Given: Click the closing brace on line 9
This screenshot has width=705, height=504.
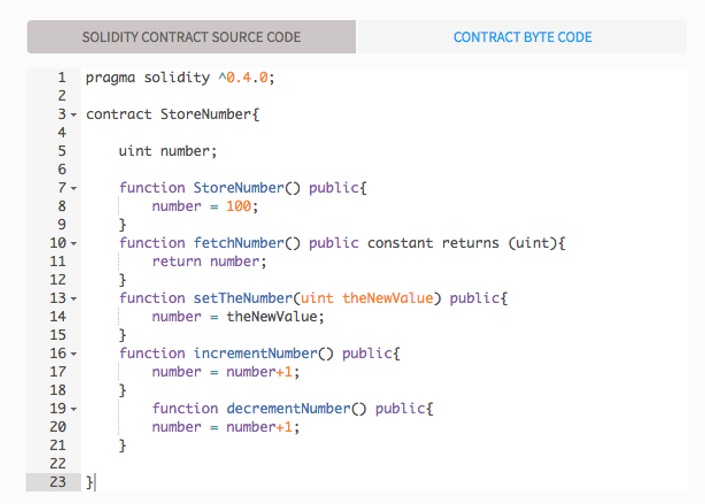Looking at the screenshot, I should [x=122, y=225].
